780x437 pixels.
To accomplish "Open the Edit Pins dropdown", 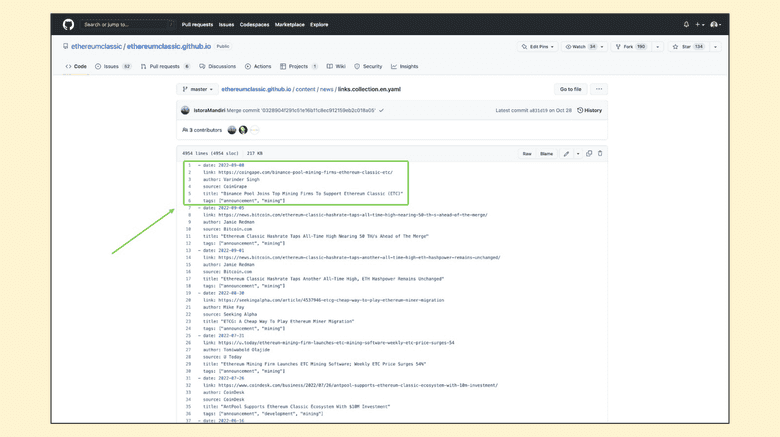I will pos(538,47).
